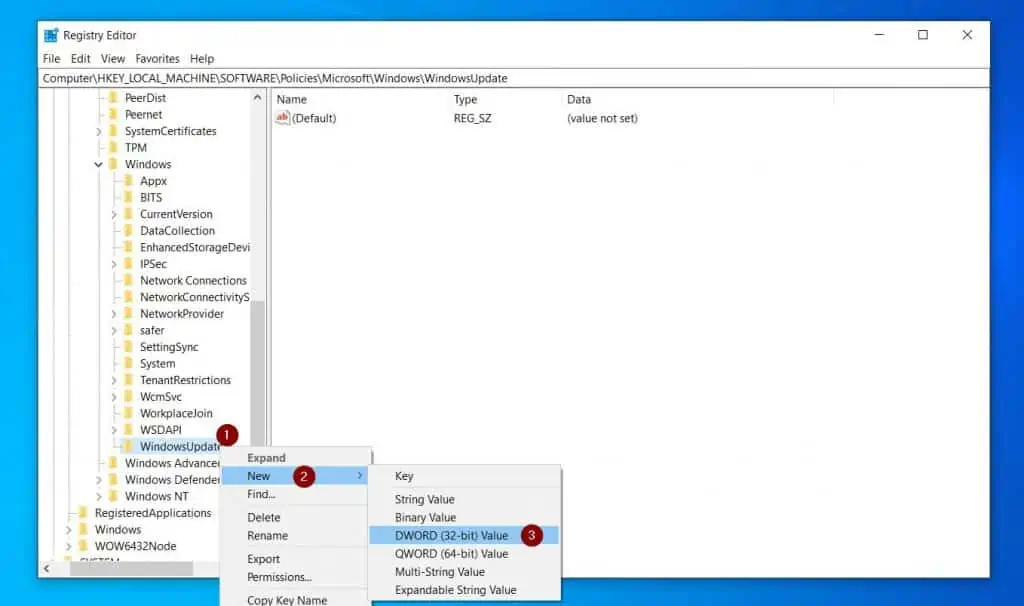The height and width of the screenshot is (606, 1024).
Task: Expand the SystemCertificates node
Action: pos(99,131)
